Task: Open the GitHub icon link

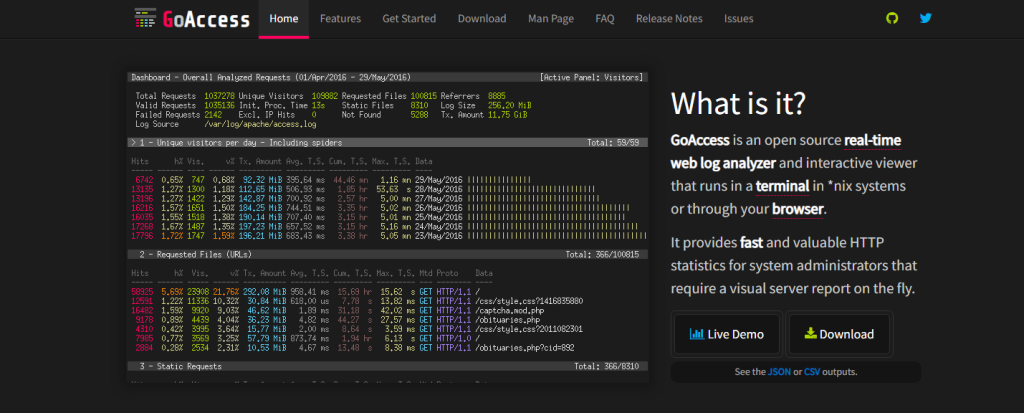Action: pyautogui.click(x=891, y=18)
